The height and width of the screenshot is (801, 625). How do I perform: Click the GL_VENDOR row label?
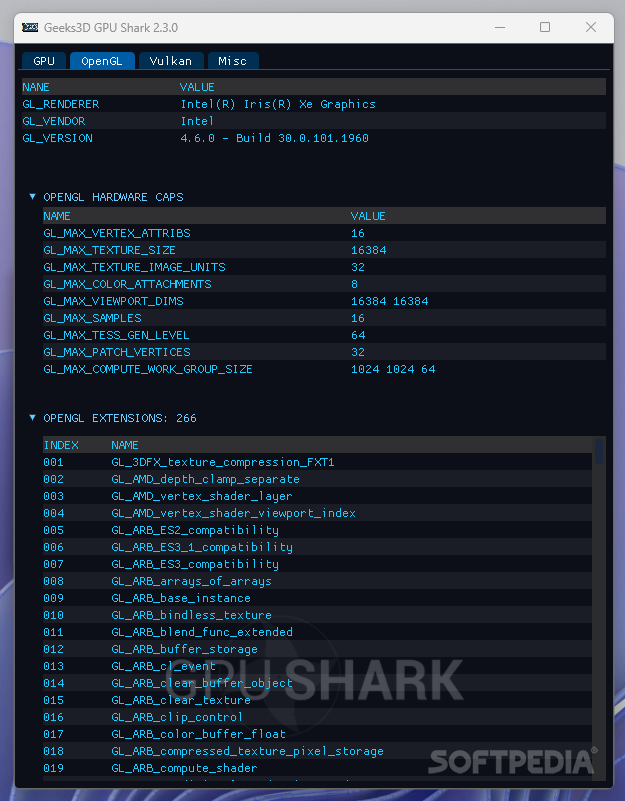[x=54, y=121]
